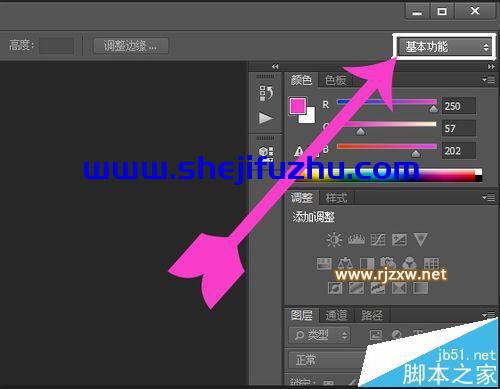Add an Exposure adjustment layer

pyautogui.click(x=399, y=239)
